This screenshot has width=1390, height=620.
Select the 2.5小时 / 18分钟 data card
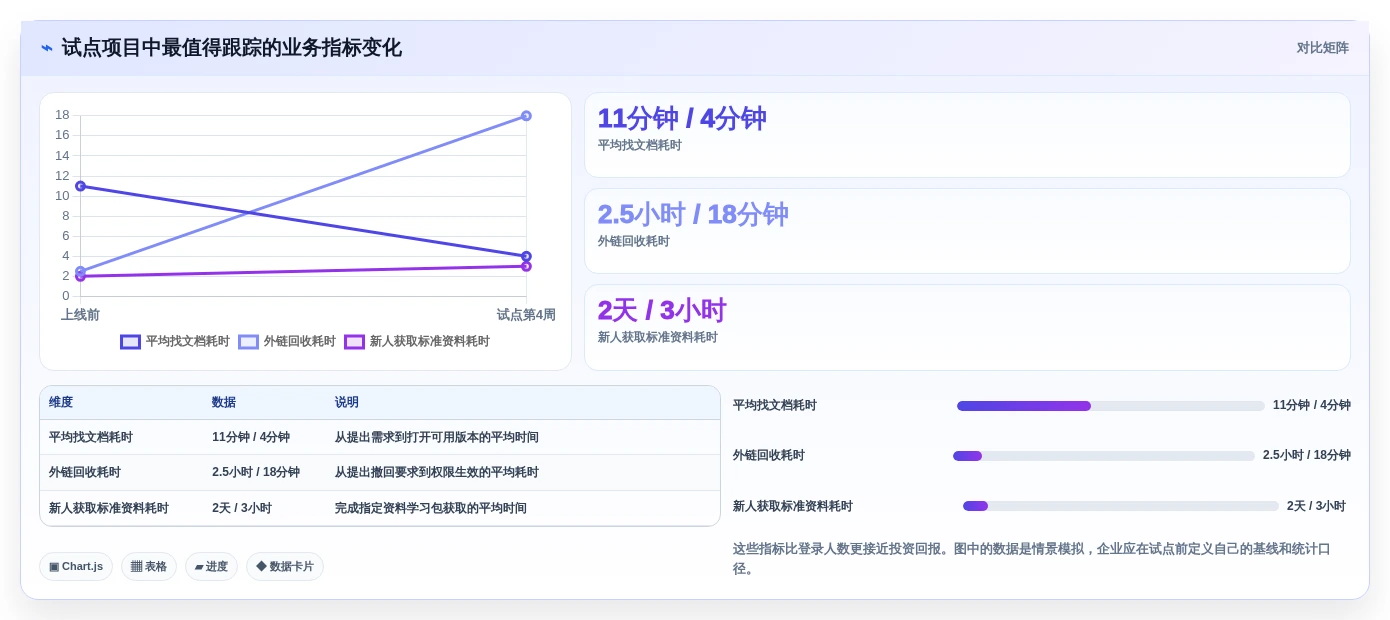[967, 231]
